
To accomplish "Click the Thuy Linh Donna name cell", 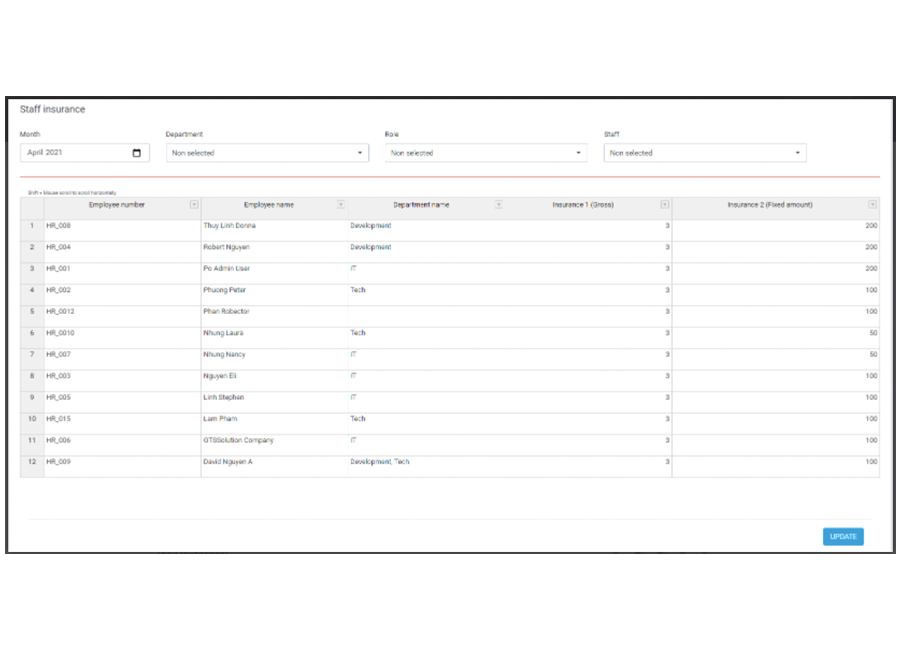I will (x=273, y=226).
